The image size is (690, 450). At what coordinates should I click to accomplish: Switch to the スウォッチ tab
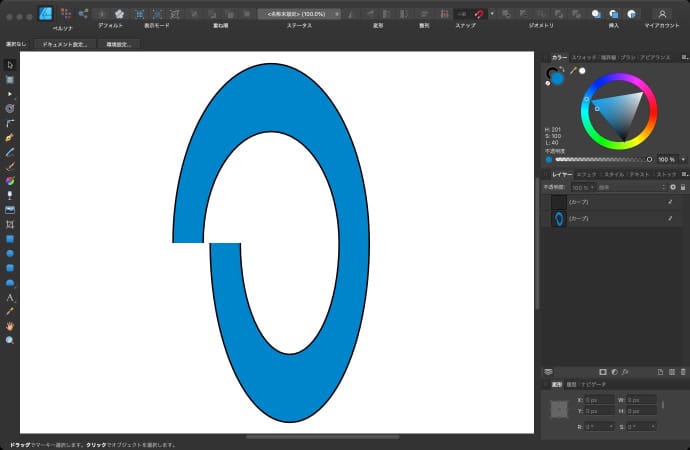coord(585,58)
